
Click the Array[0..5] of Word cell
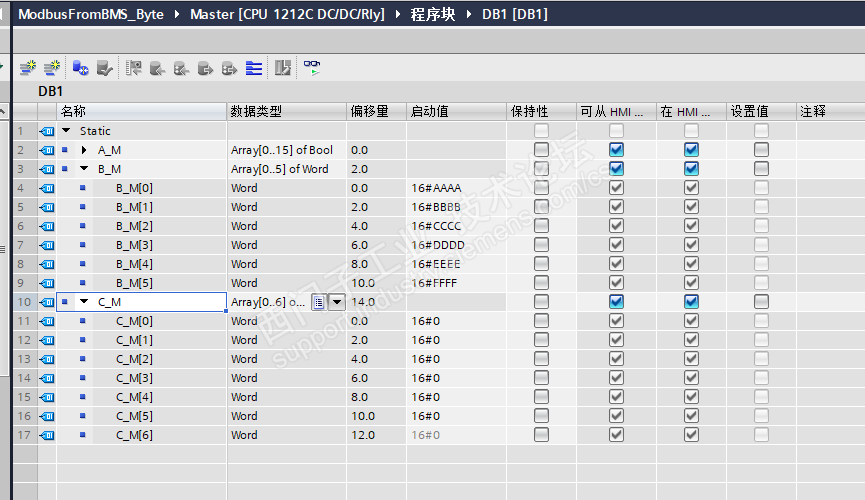click(287, 169)
